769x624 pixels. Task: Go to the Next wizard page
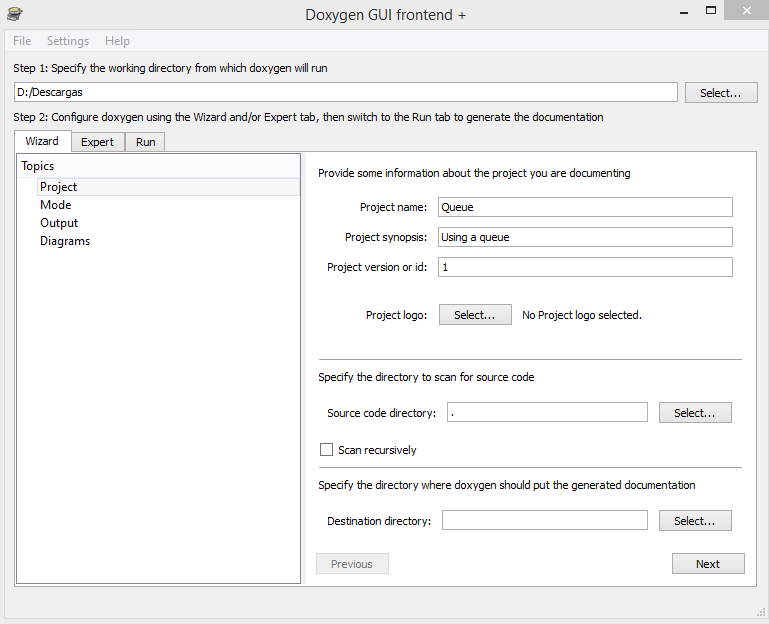click(x=708, y=564)
